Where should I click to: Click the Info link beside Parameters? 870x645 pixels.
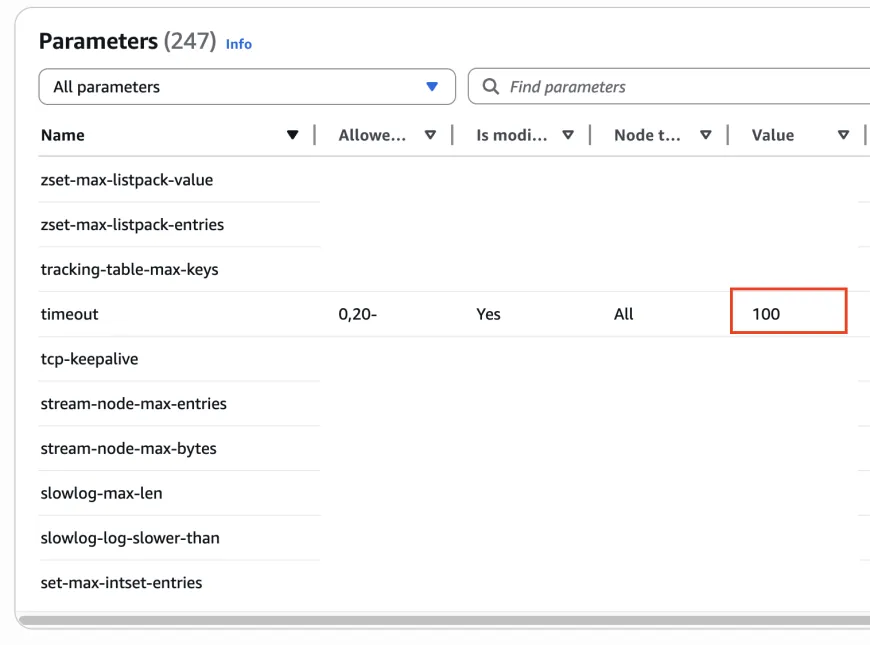239,44
